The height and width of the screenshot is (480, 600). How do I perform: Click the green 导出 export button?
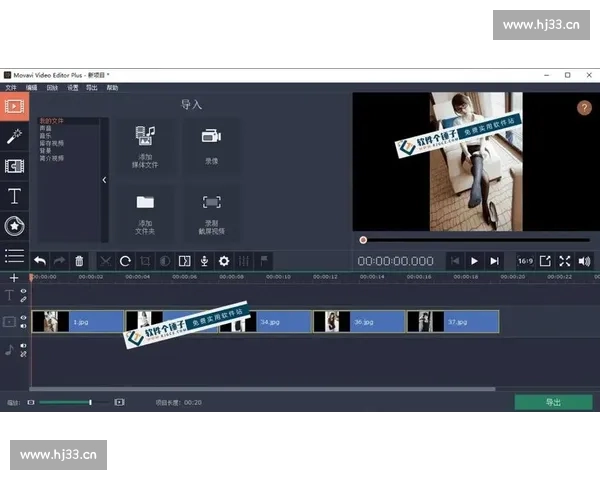[x=552, y=402]
